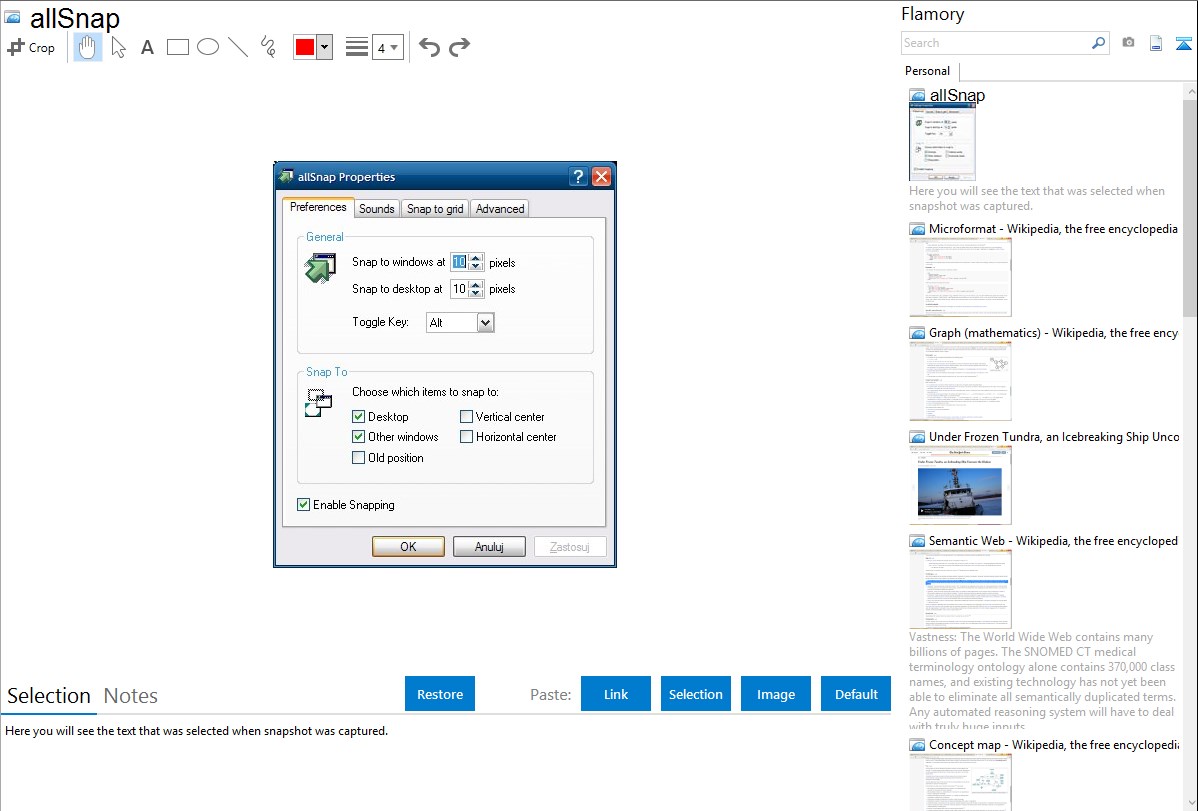Viewport: 1198px width, 811px height.
Task: Open the Advanced tab
Action: (500, 209)
